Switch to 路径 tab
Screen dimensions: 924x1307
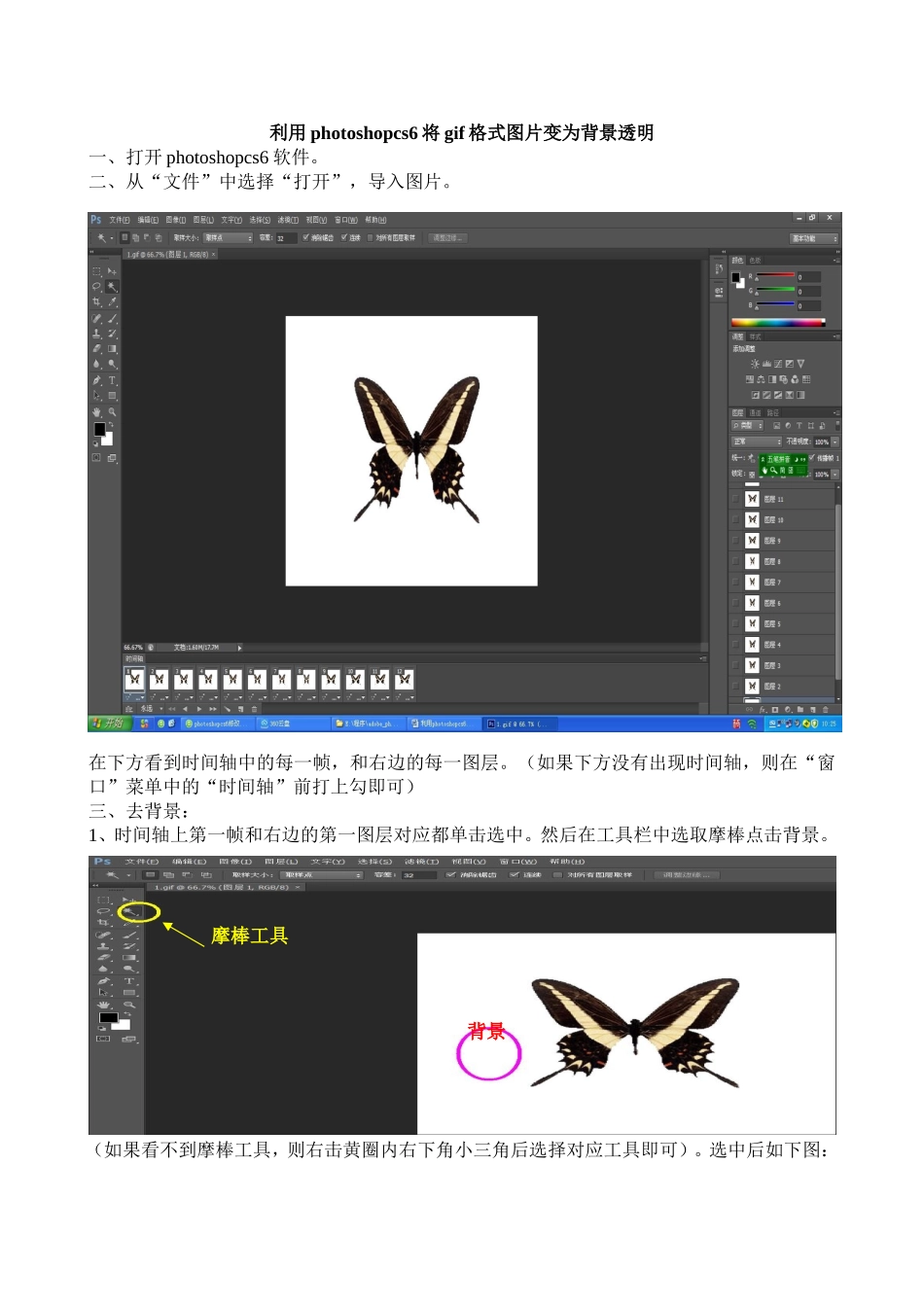pyautogui.click(x=773, y=412)
